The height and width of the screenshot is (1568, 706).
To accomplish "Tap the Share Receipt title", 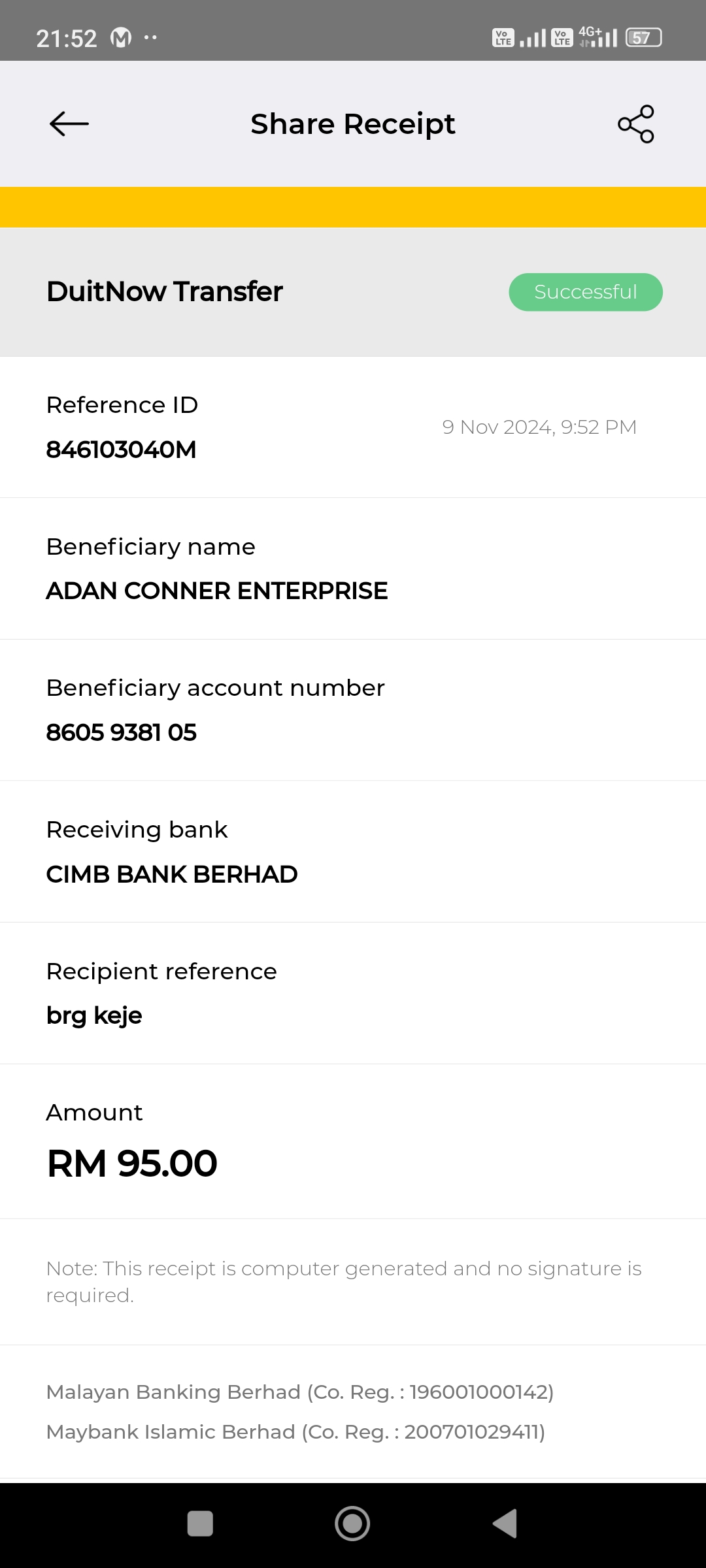I will pyautogui.click(x=353, y=124).
